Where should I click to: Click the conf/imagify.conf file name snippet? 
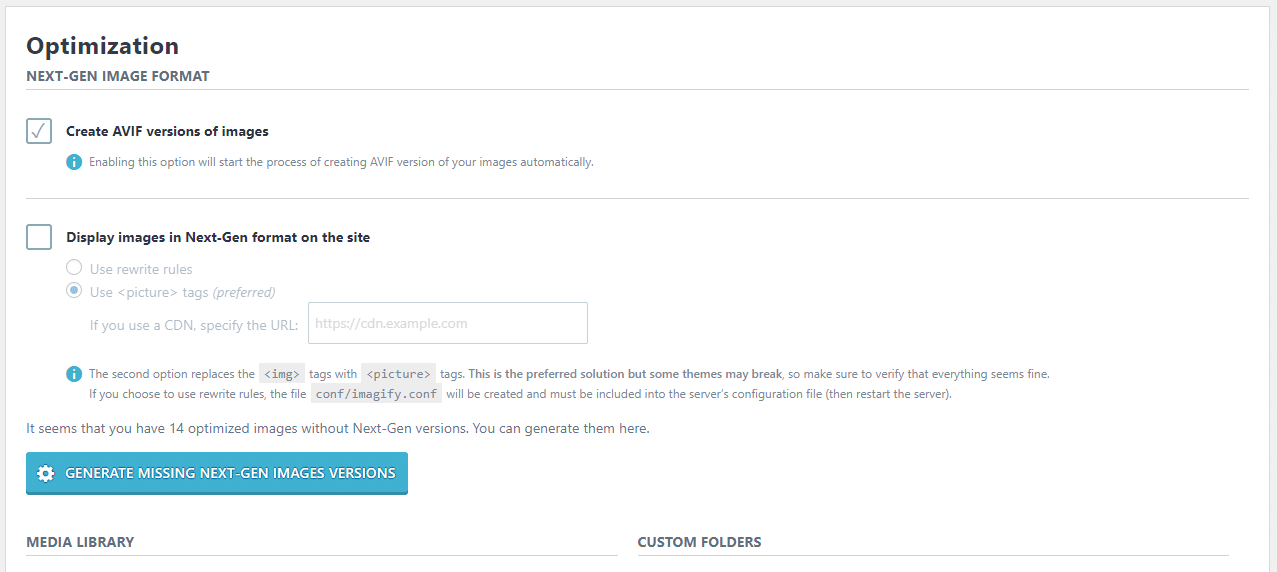[x=376, y=394]
